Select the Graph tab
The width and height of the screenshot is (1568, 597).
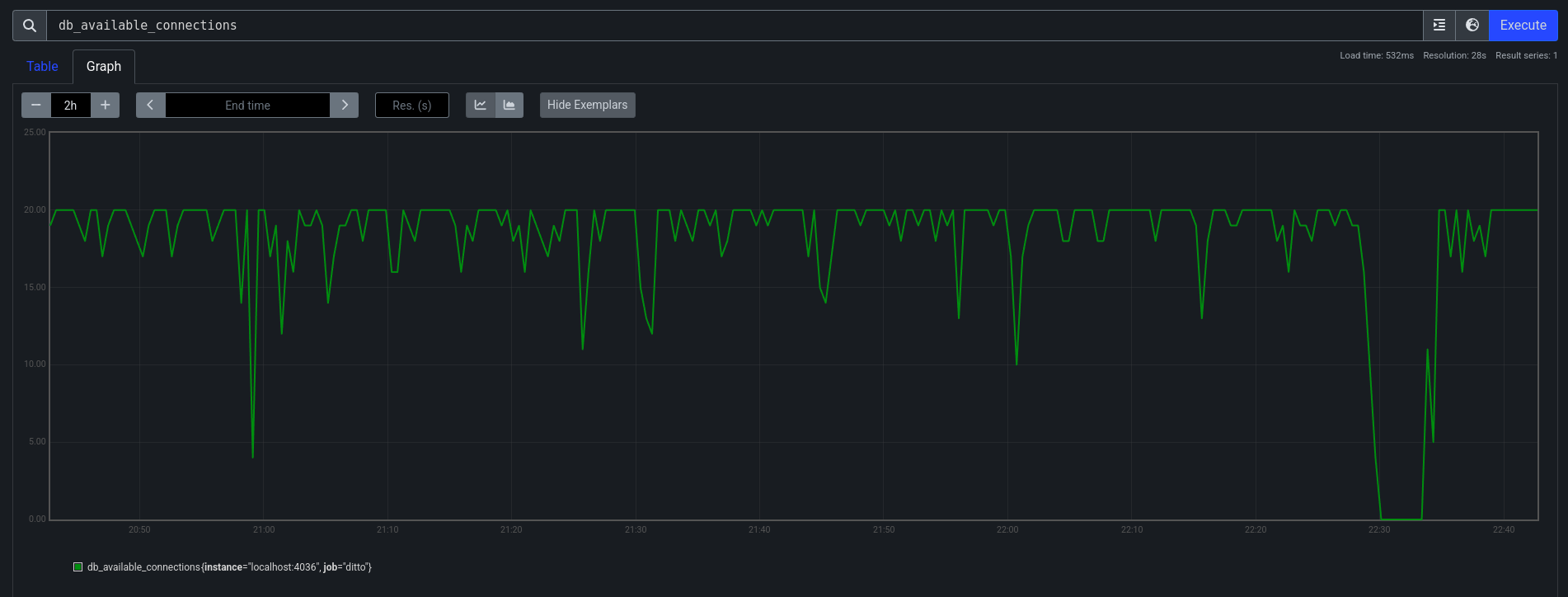click(x=104, y=67)
